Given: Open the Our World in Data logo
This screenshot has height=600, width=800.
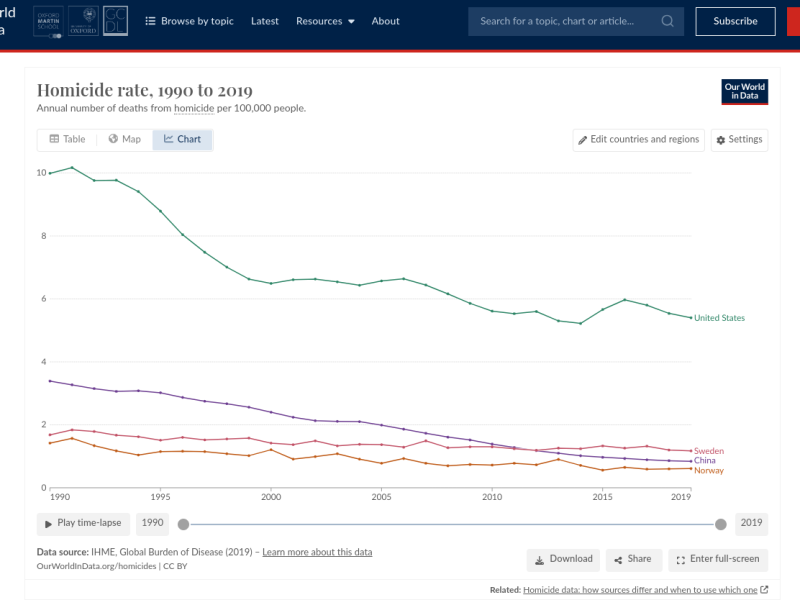Looking at the screenshot, I should (x=744, y=91).
